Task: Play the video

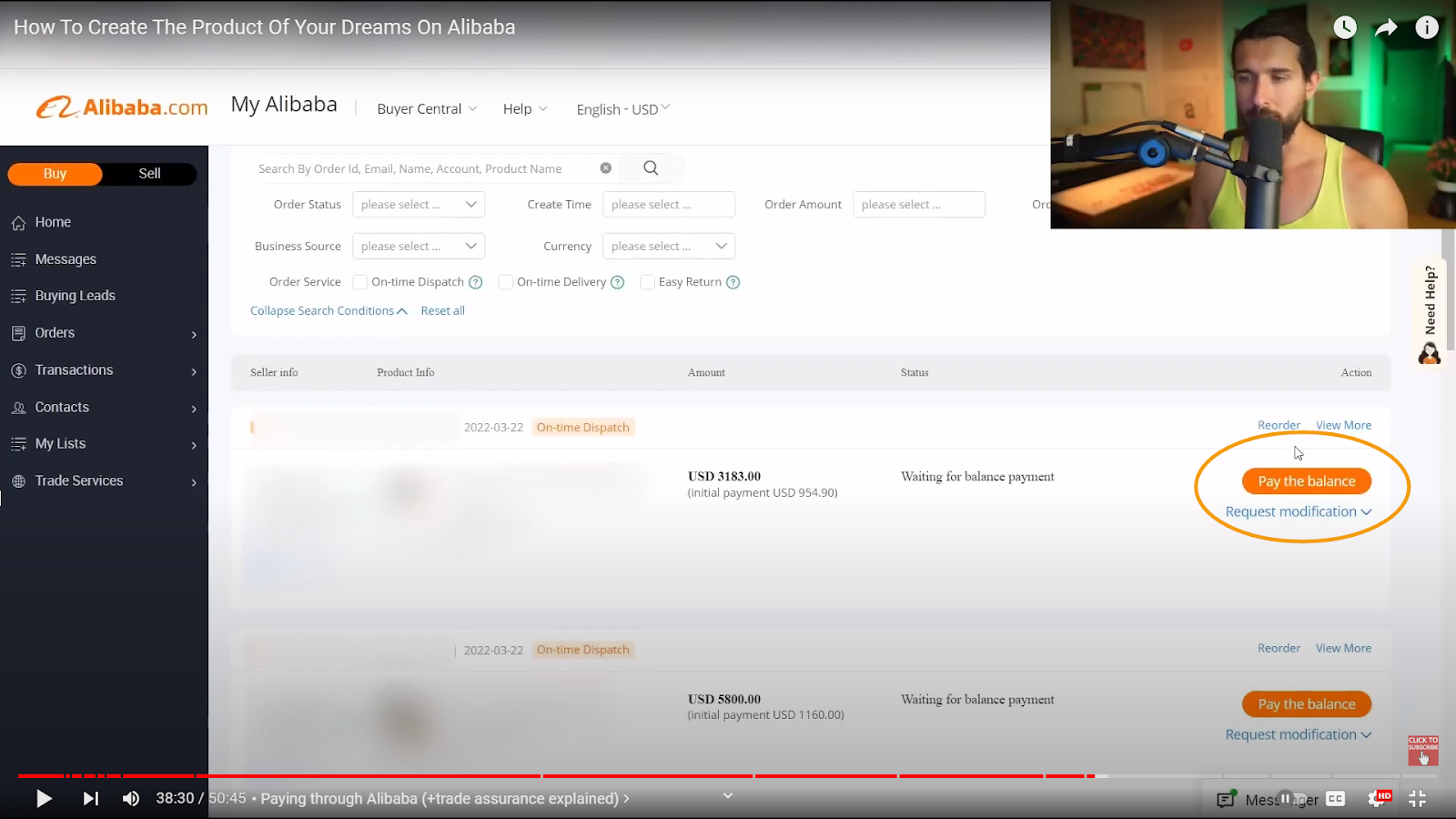Action: point(43,798)
